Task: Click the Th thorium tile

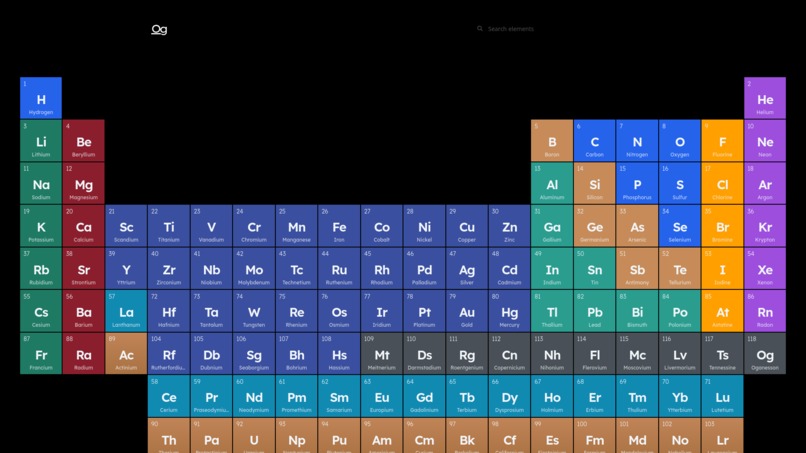Action: pyautogui.click(x=169, y=436)
